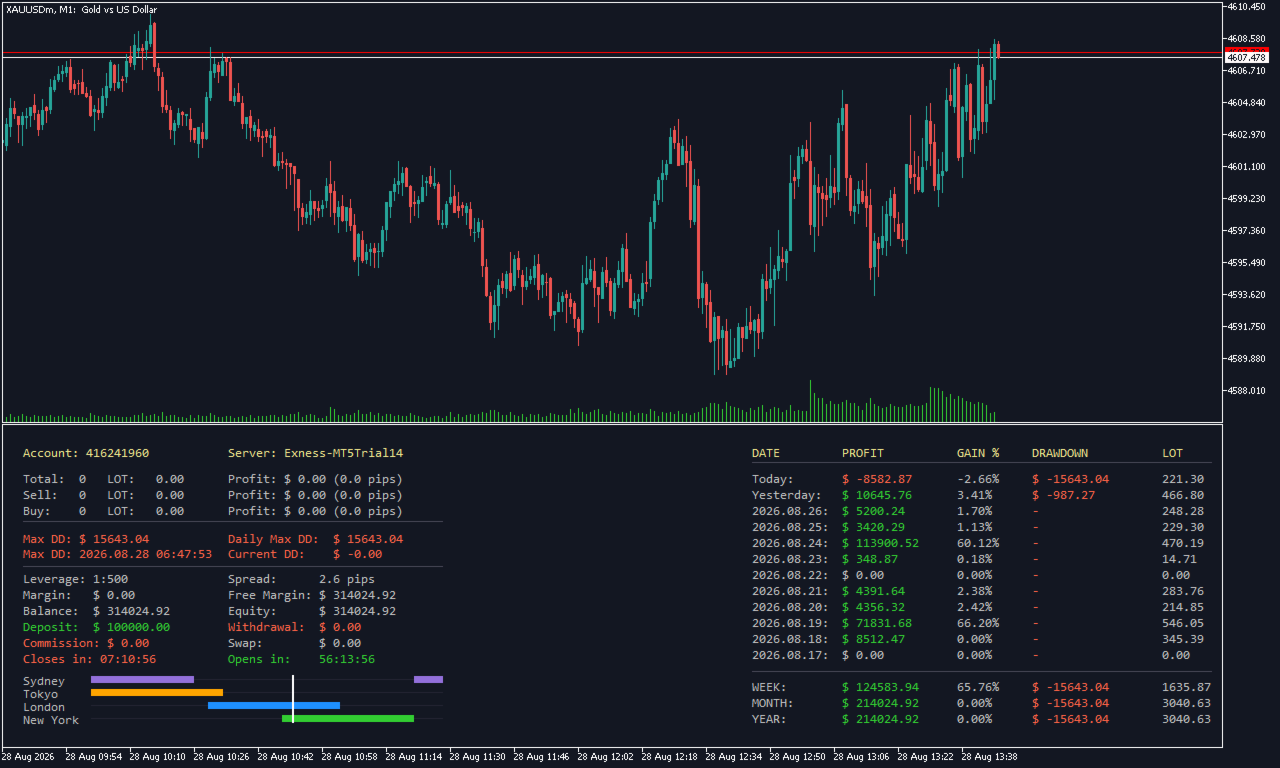
Task: Select the 2026.08.18 lot value 345.39
Action: pos(1183,639)
